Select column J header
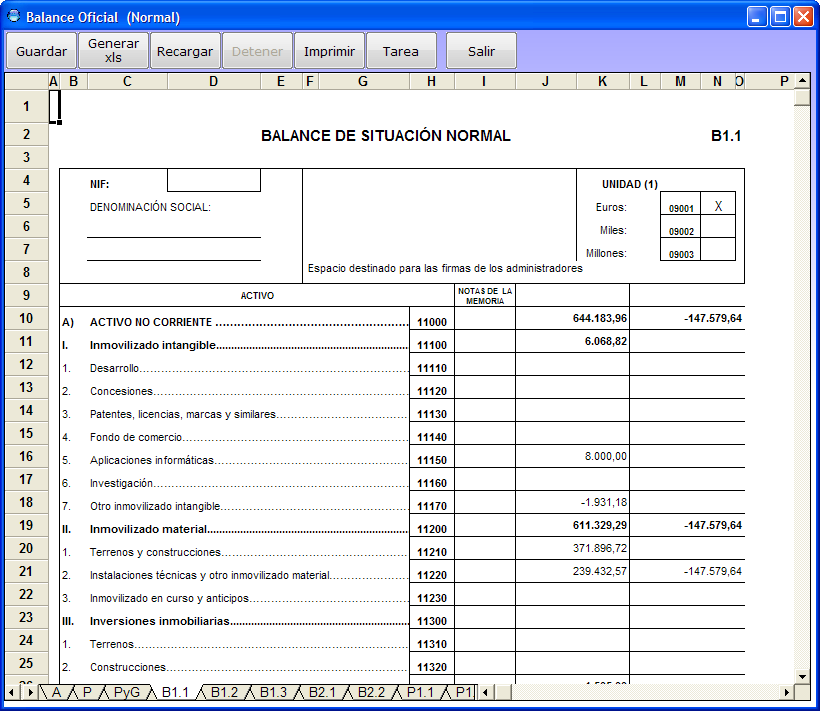Viewport: 820px width, 711px height. (545, 81)
